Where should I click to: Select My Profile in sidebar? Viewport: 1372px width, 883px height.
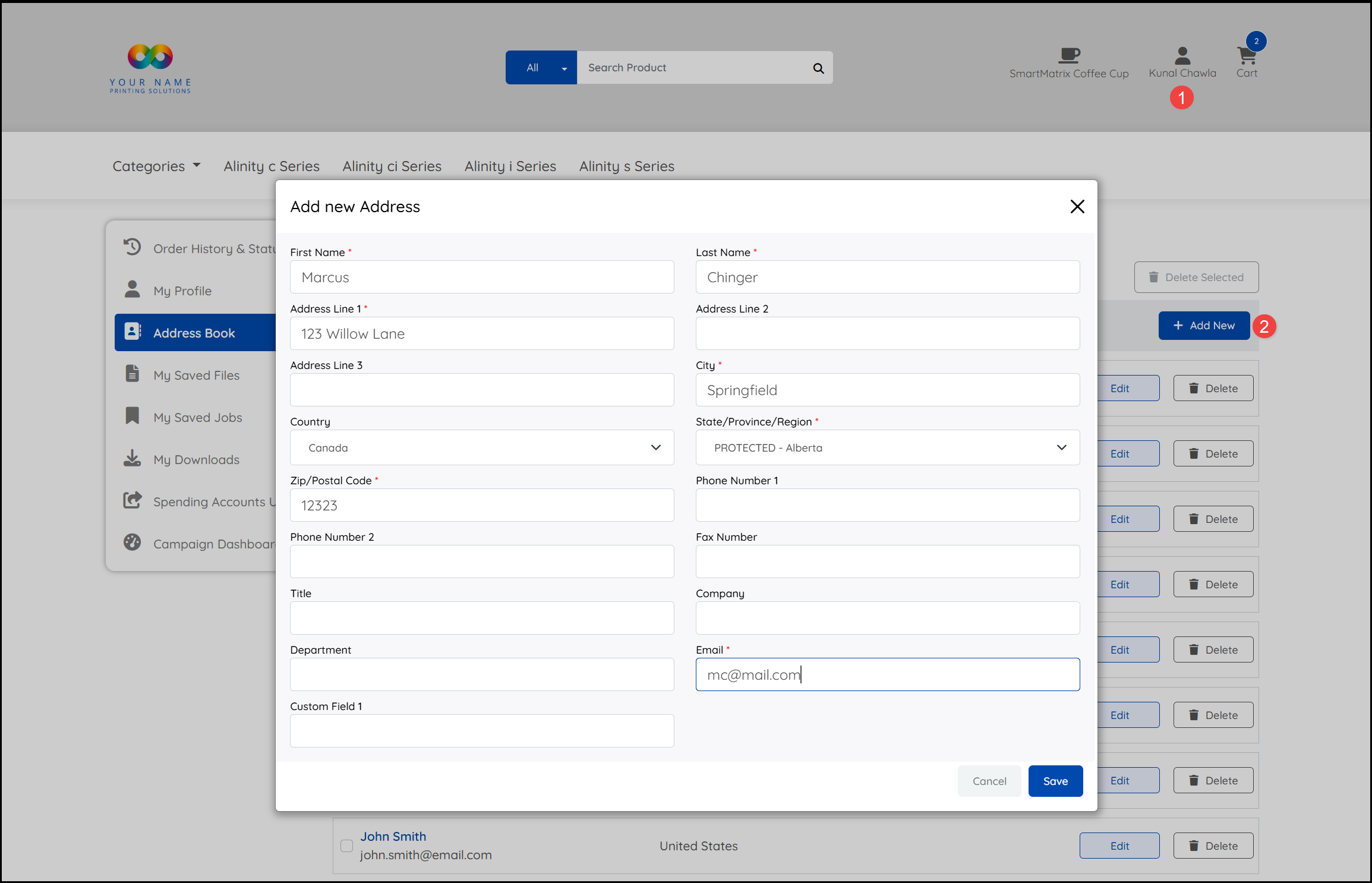pos(182,291)
